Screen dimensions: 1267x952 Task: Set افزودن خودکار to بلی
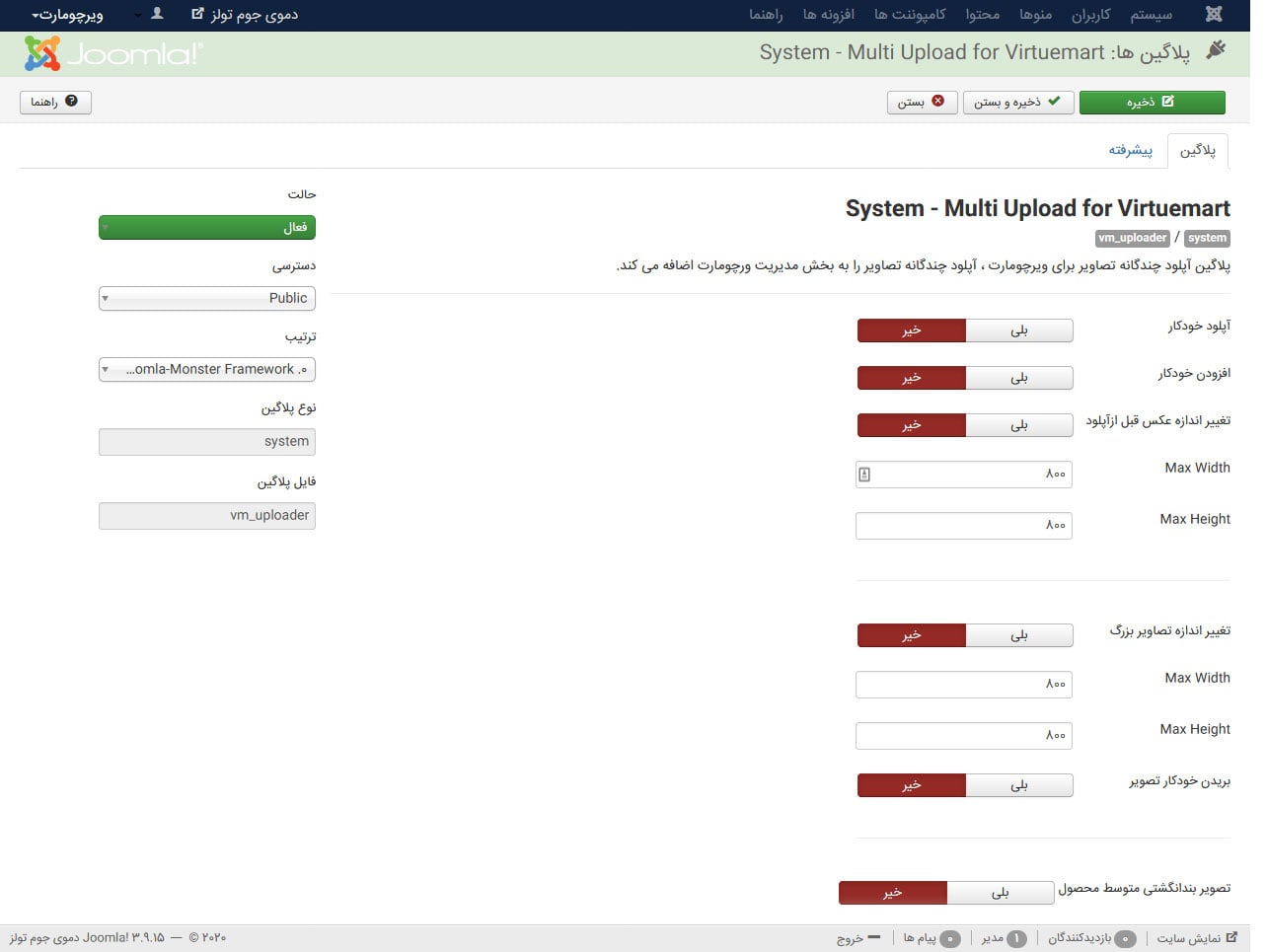1018,378
